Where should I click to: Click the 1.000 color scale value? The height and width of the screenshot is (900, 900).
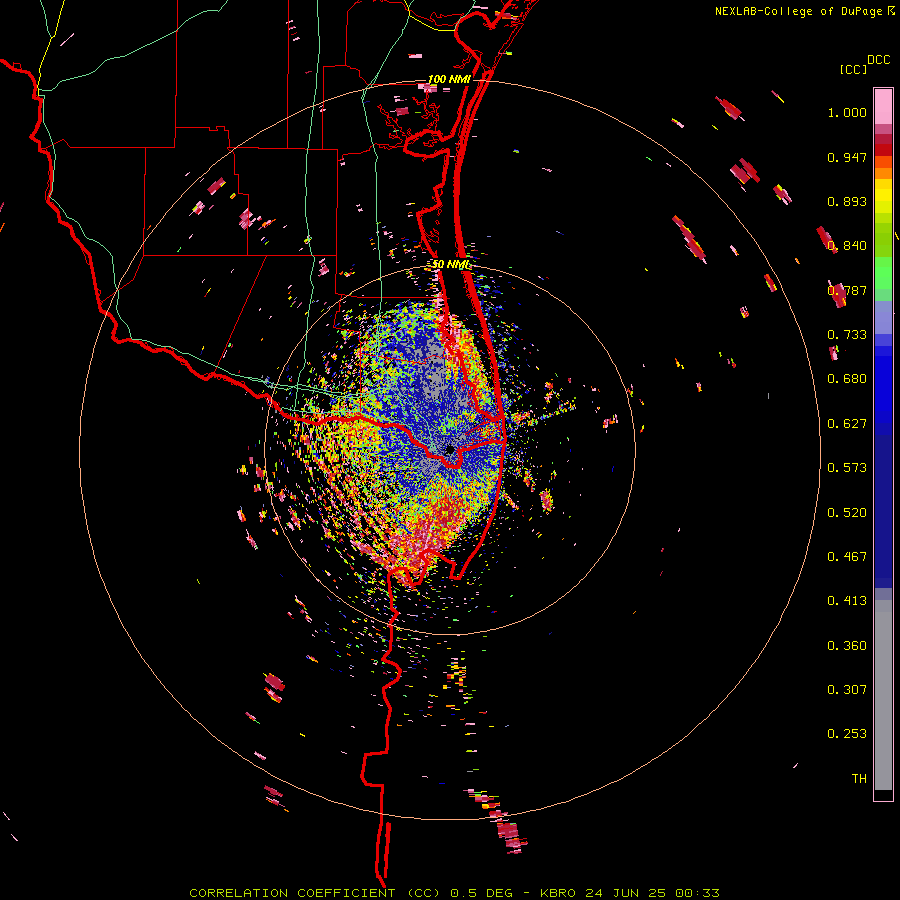847,112
